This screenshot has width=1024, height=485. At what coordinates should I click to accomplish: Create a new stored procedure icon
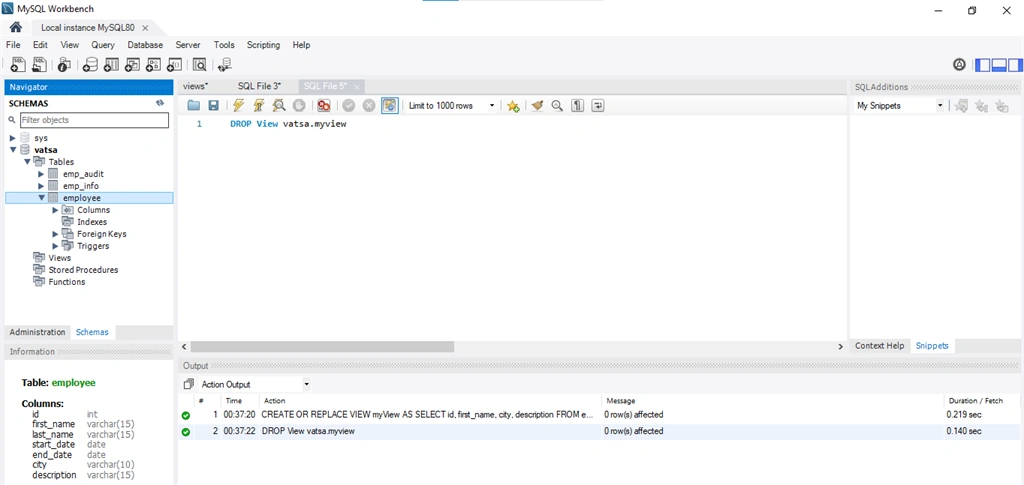coord(153,64)
